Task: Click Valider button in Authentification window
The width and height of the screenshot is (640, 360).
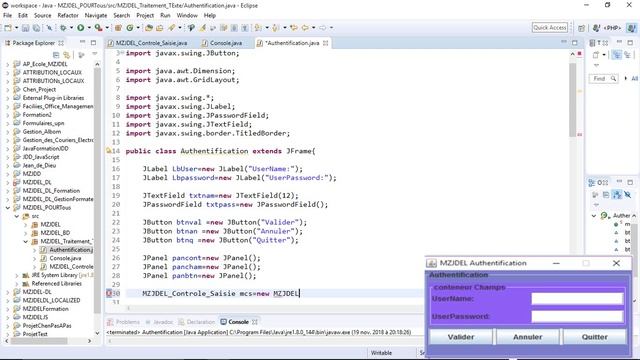Action: pyautogui.click(x=461, y=337)
